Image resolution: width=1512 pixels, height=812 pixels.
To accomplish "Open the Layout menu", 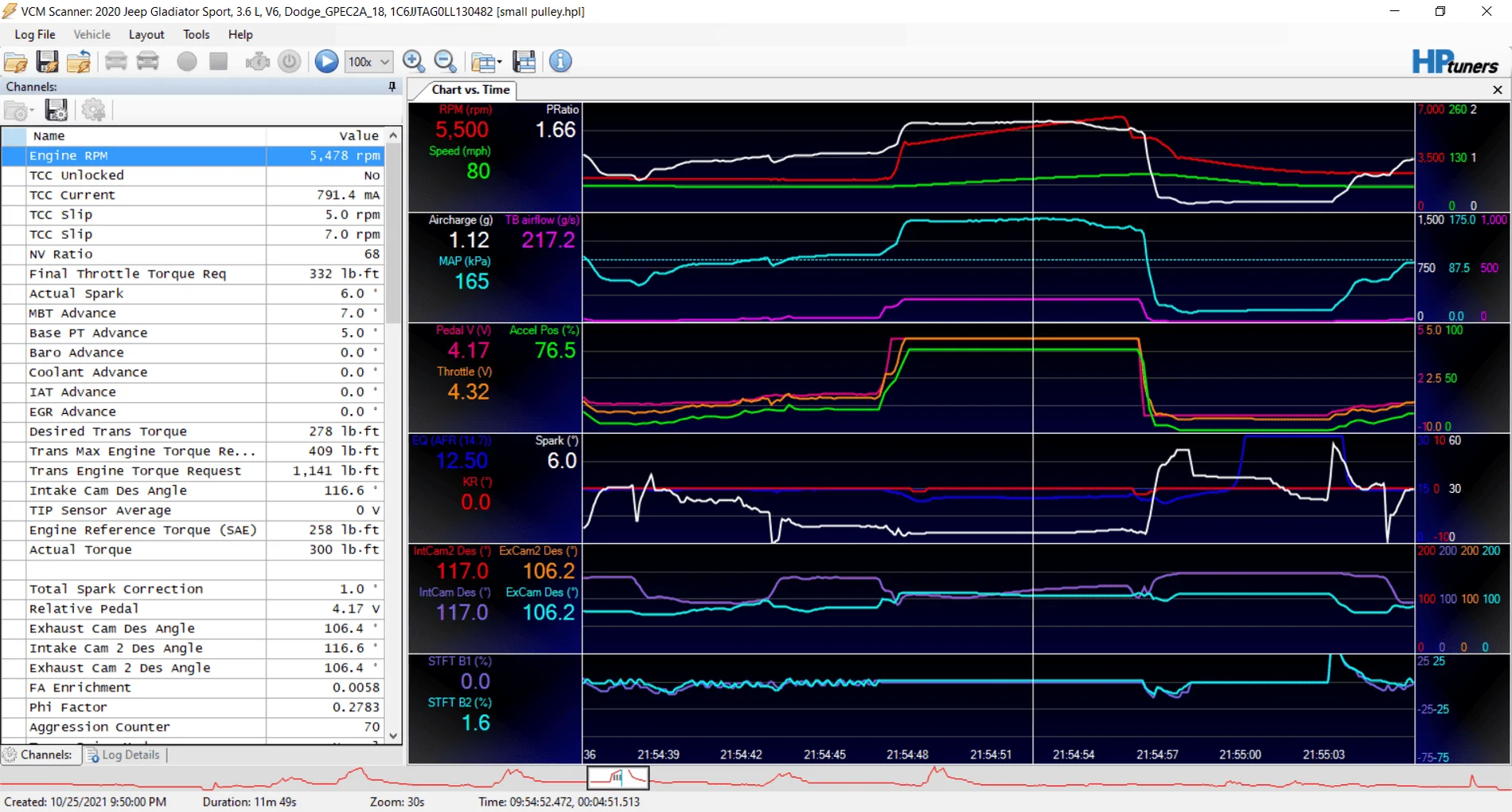I will (146, 34).
